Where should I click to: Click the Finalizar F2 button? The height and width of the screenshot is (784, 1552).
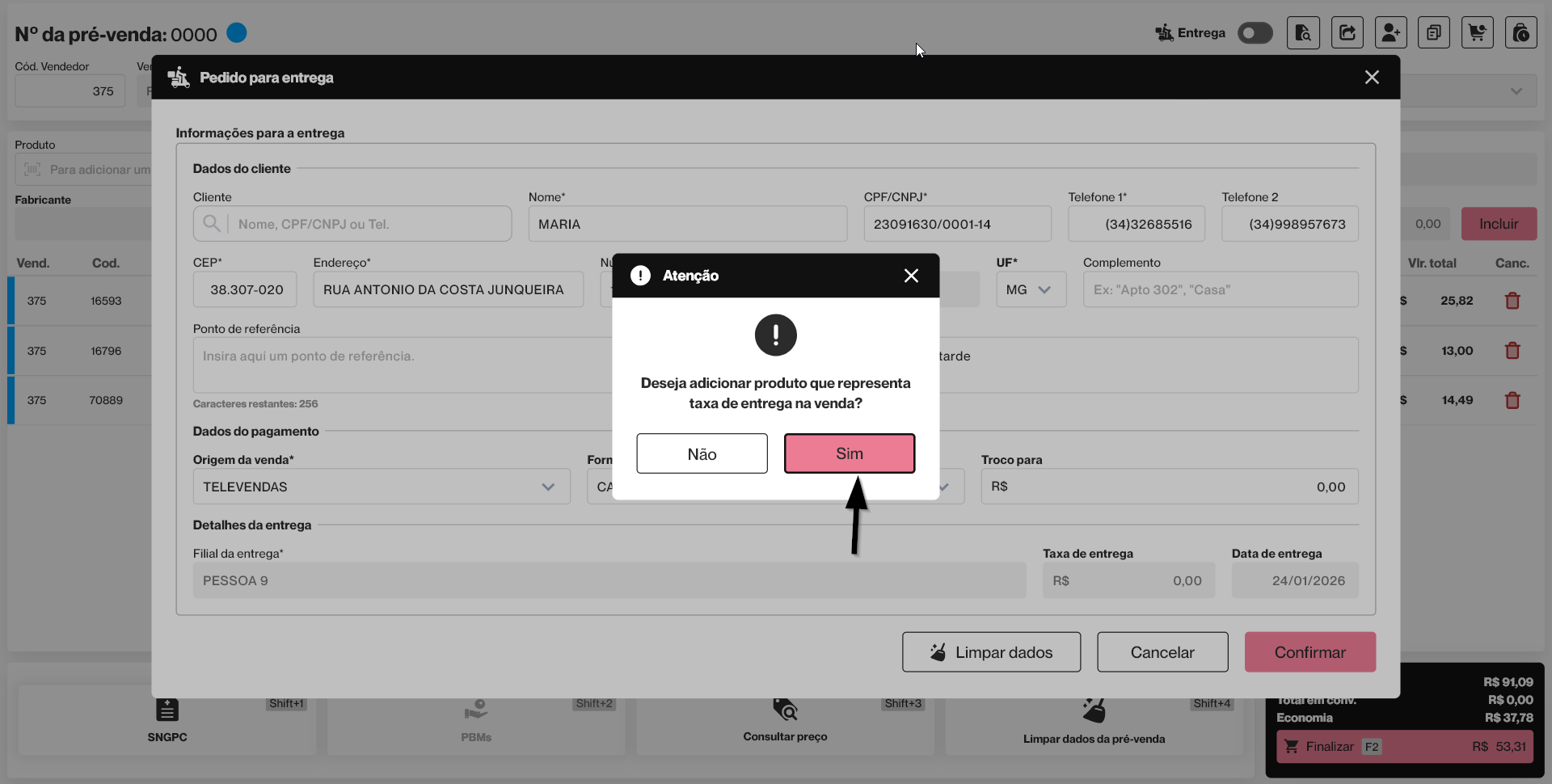pyautogui.click(x=1405, y=747)
